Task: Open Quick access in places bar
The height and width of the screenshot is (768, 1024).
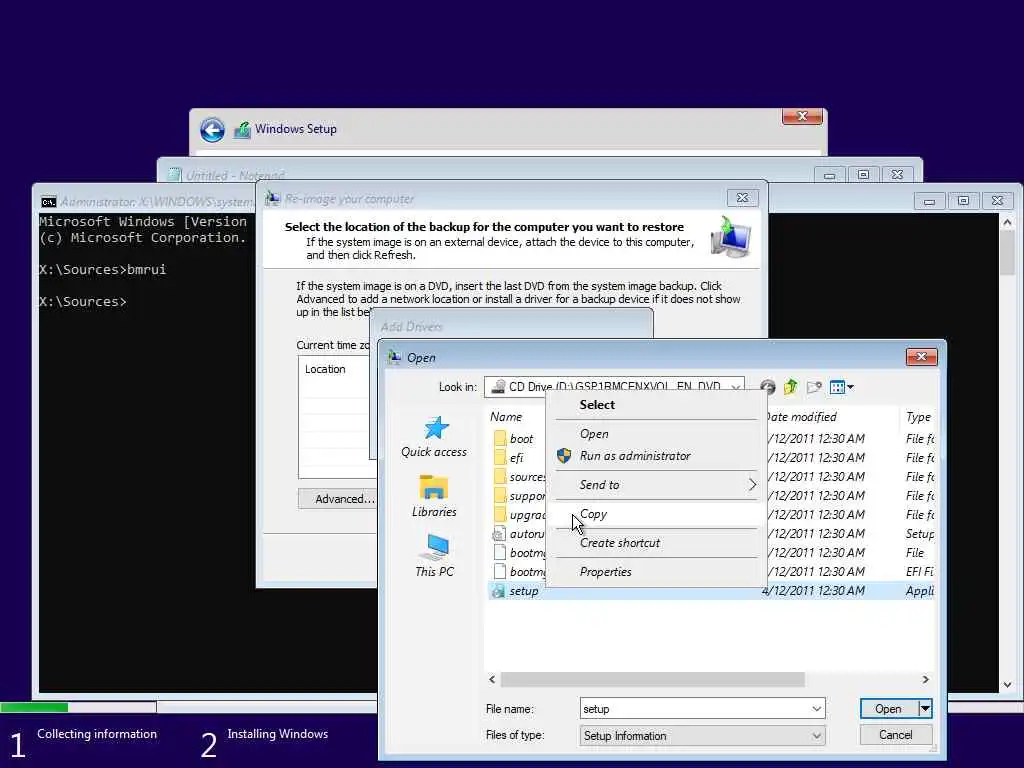Action: 434,437
